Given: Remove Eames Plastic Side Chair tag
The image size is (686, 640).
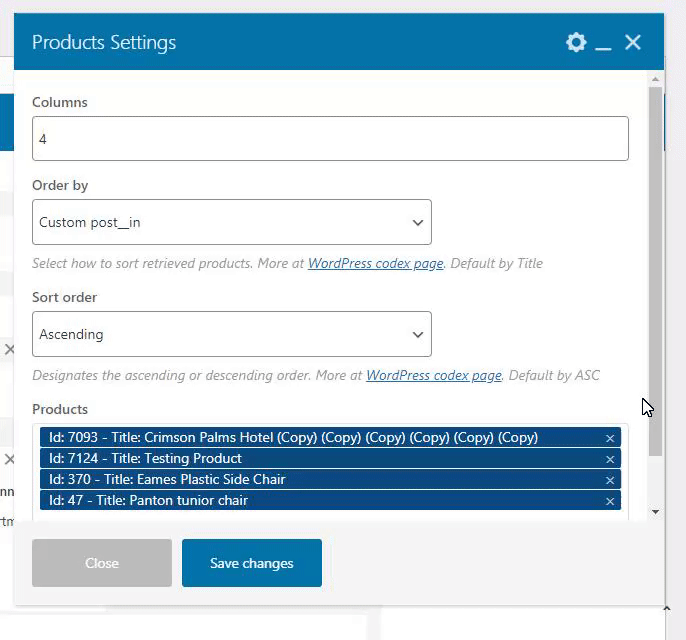Looking at the screenshot, I should 610,480.
